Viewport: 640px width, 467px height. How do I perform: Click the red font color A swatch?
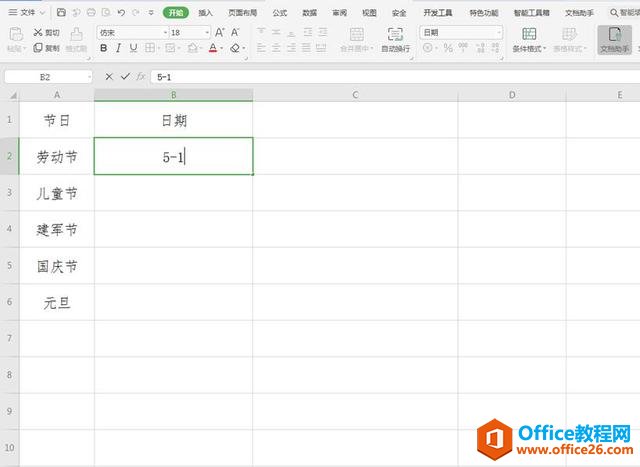pyautogui.click(x=213, y=48)
